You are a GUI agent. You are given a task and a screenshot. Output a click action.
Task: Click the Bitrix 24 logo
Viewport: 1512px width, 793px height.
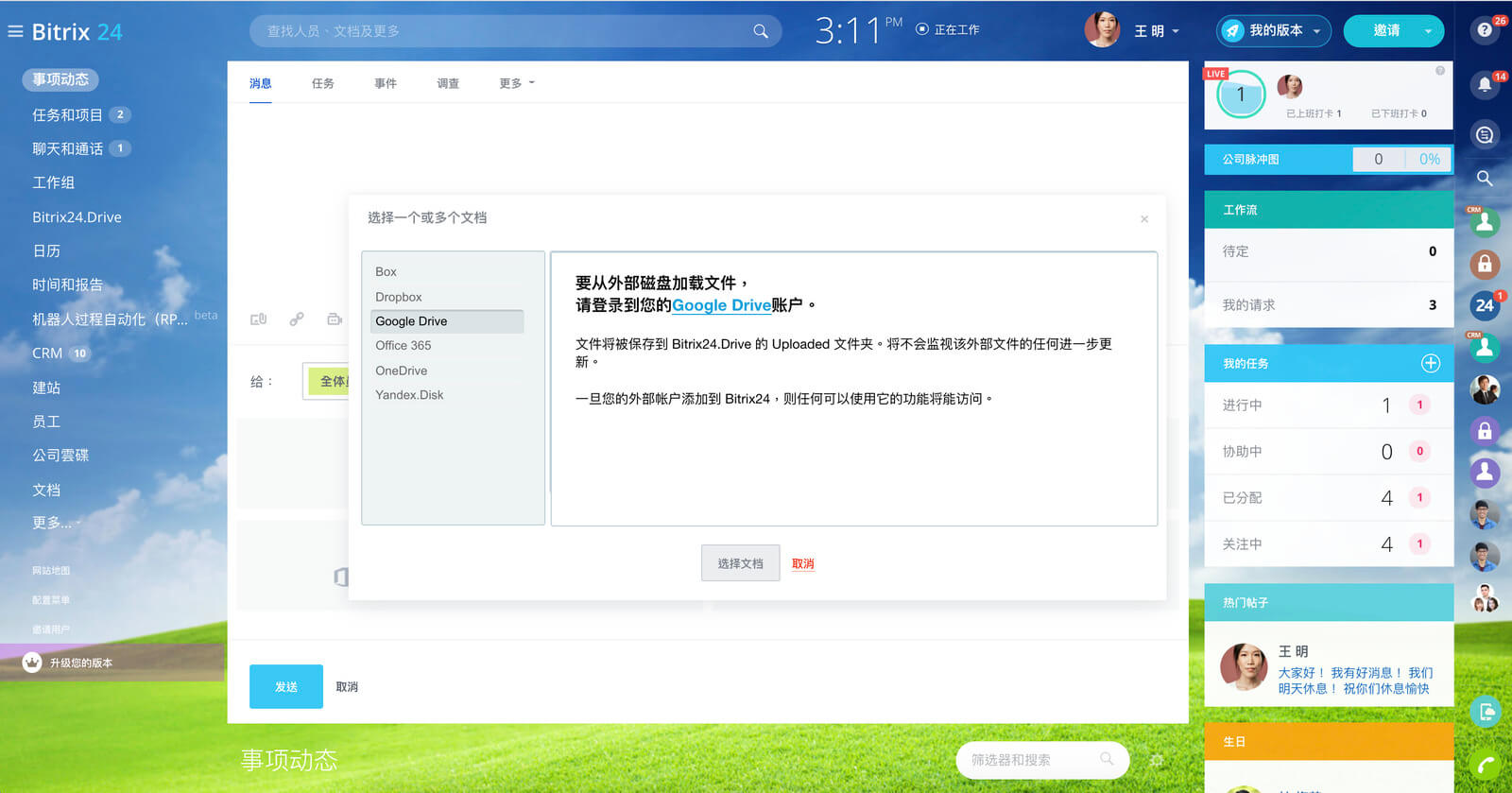[77, 31]
